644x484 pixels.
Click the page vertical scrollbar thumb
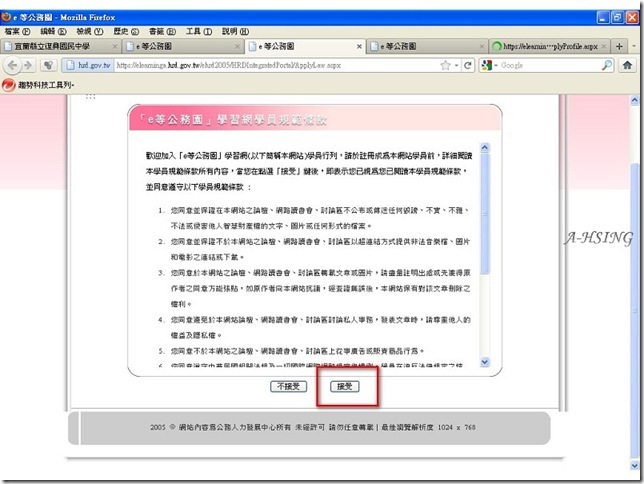[x=635, y=311]
